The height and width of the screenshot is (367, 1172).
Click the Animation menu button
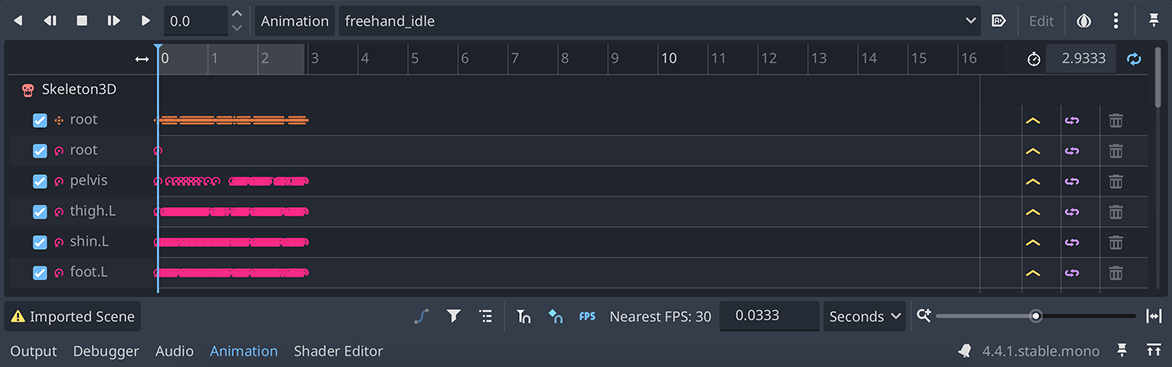[294, 21]
